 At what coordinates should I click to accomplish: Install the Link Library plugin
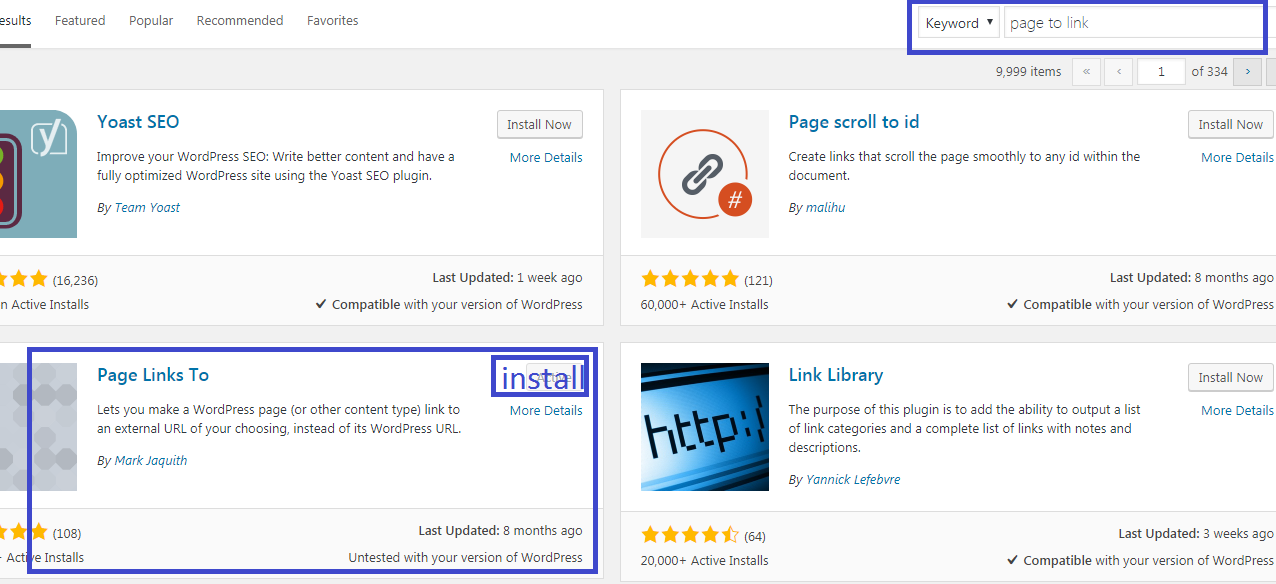tap(1230, 378)
